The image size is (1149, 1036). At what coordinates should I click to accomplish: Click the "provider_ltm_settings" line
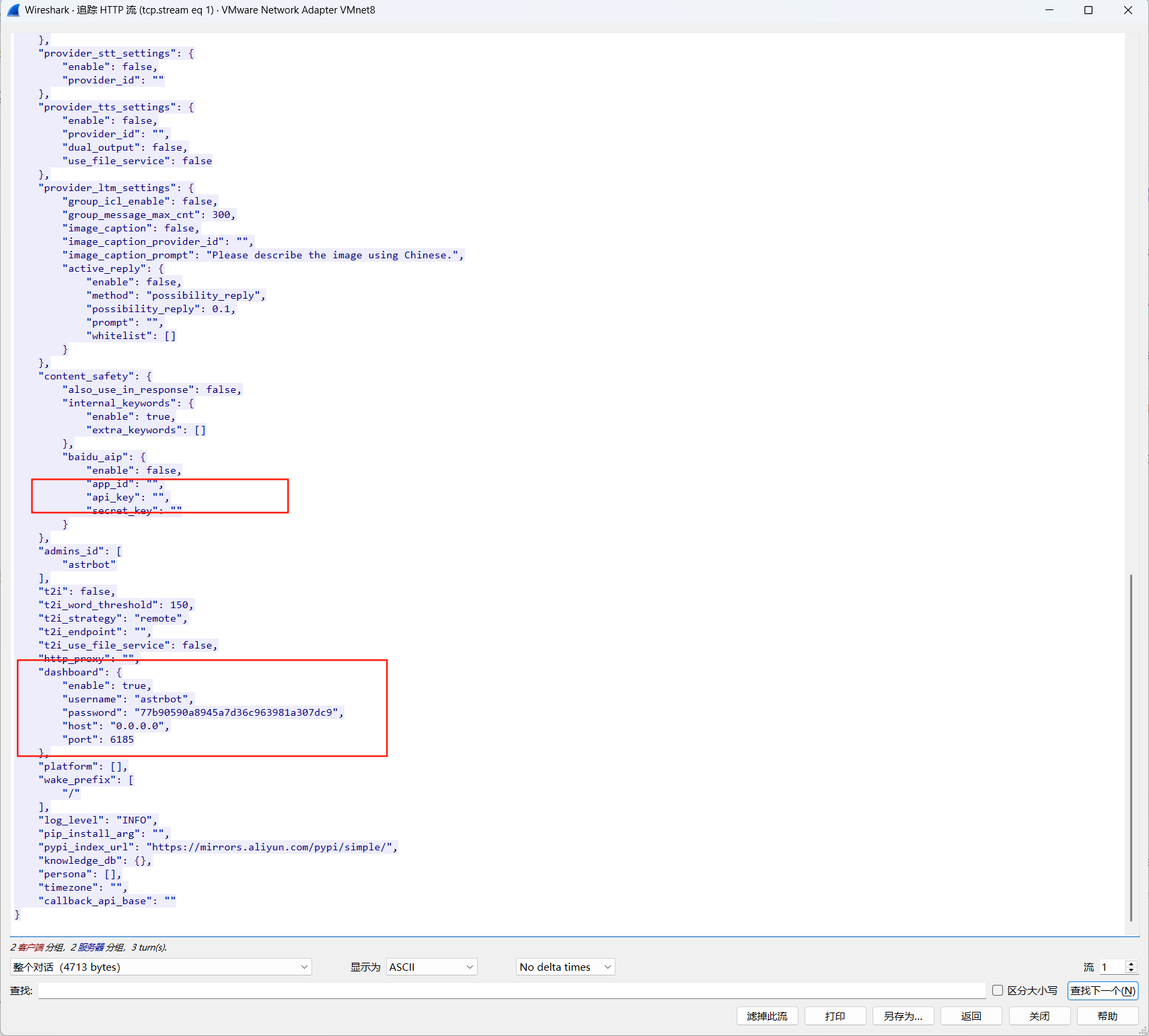tap(116, 188)
